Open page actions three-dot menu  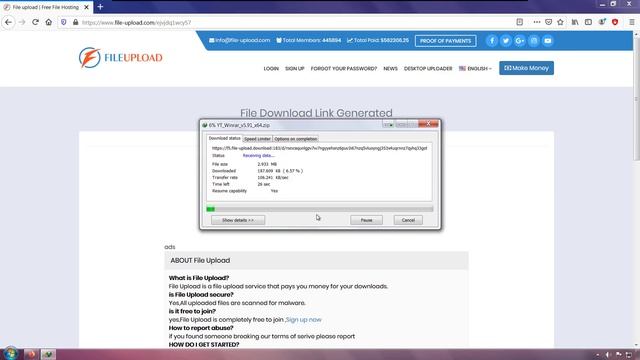point(537,22)
